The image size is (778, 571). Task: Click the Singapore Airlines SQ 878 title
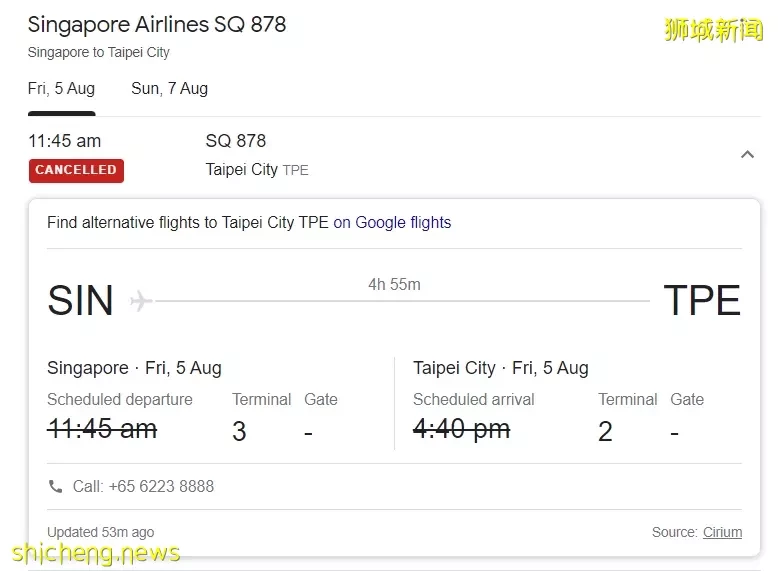(x=157, y=25)
